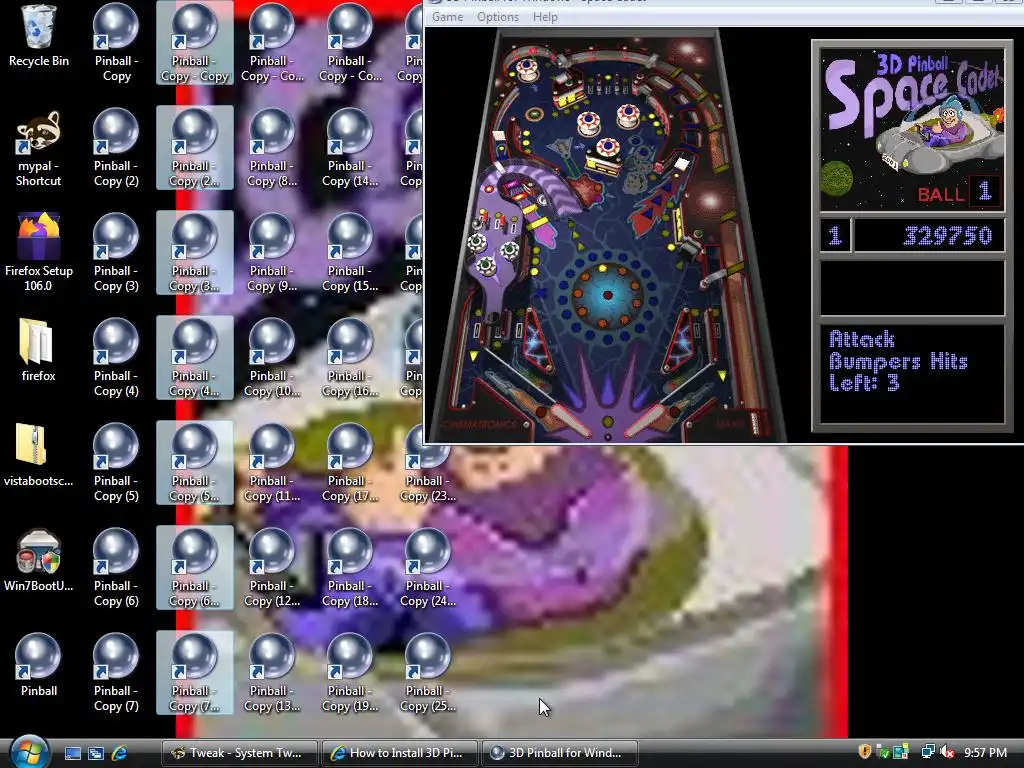1024x768 pixels.
Task: Switch to Tweak - System Tw... taskbar button
Action: (x=239, y=753)
